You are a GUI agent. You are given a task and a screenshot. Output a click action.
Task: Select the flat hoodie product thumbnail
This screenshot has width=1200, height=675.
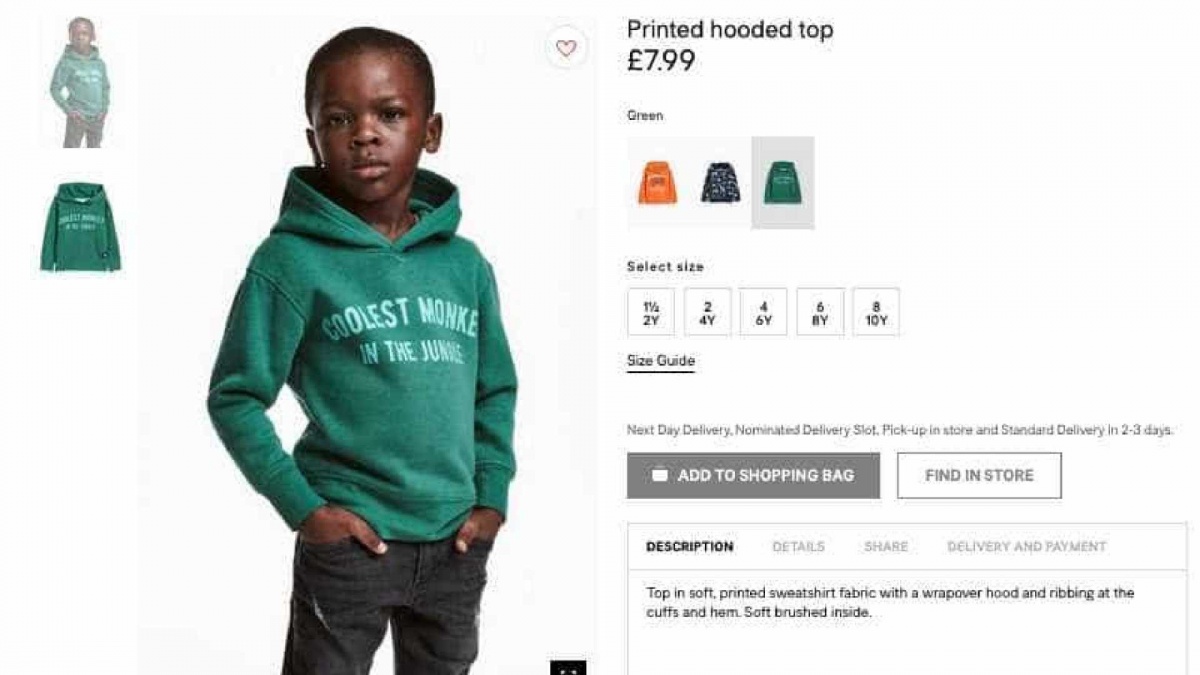tap(80, 227)
